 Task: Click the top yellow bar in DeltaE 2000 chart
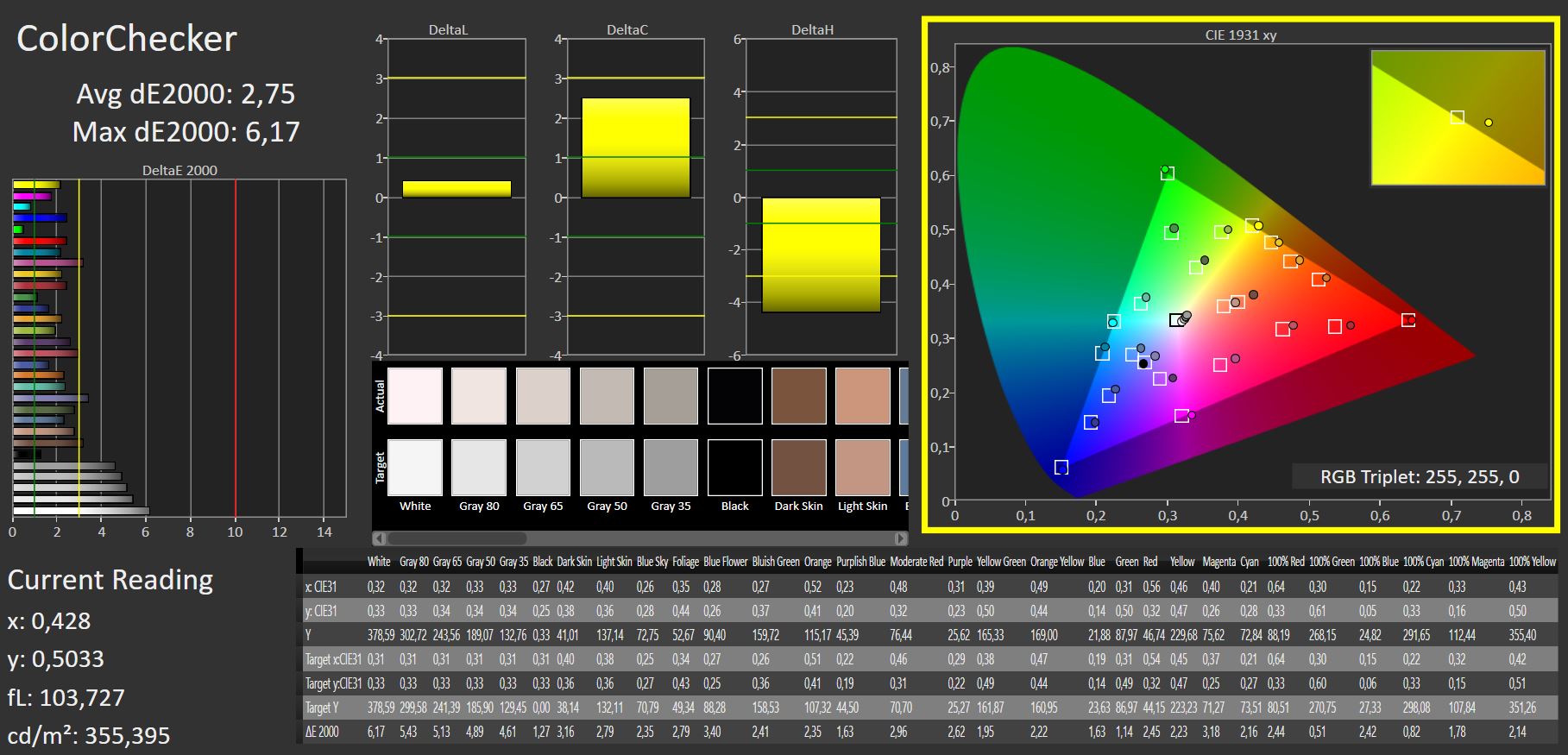coord(36,185)
